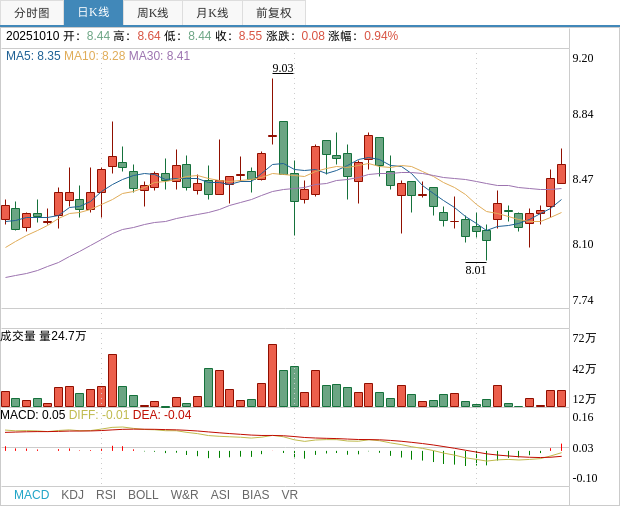Select the MACD indicator

(32, 495)
